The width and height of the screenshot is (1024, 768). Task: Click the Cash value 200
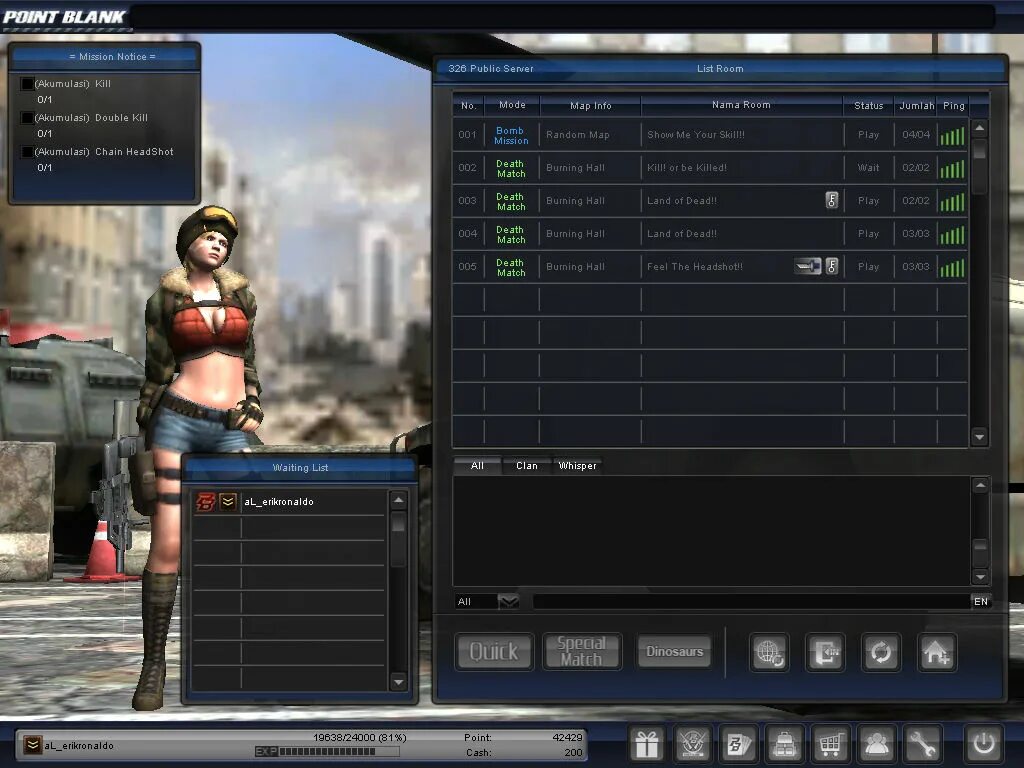pos(573,752)
